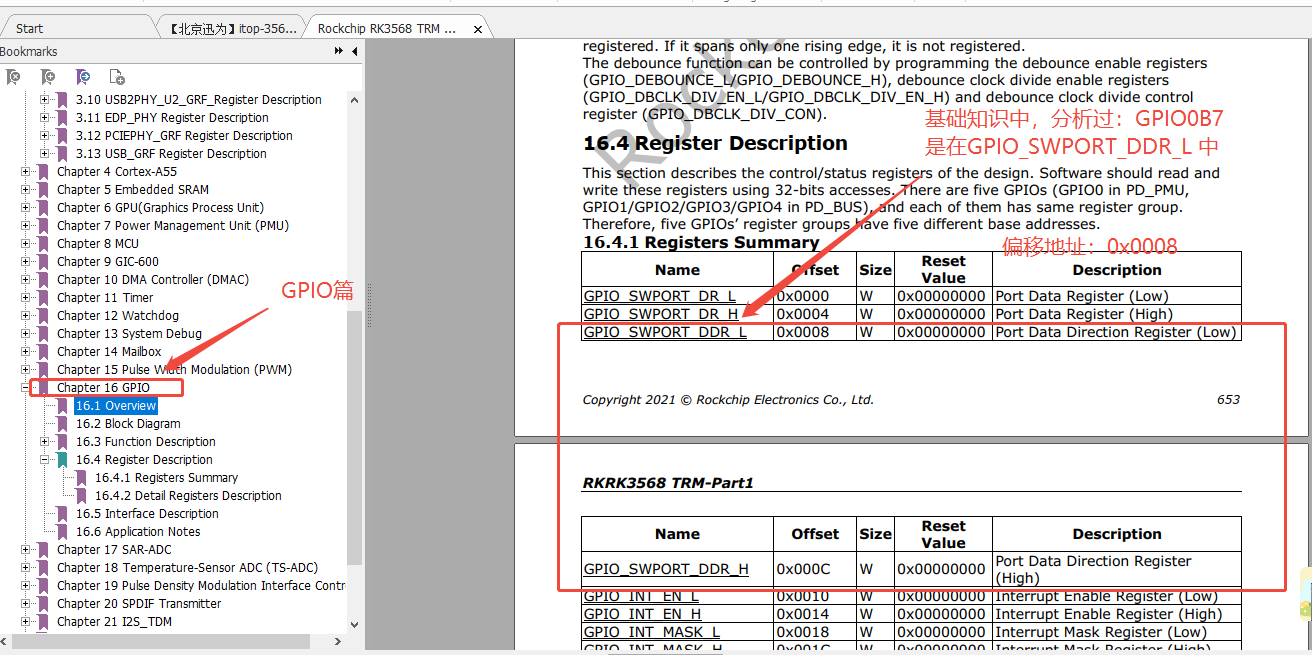Open bookmark 16.5 Interface Description
The image size is (1312, 655).
(147, 514)
